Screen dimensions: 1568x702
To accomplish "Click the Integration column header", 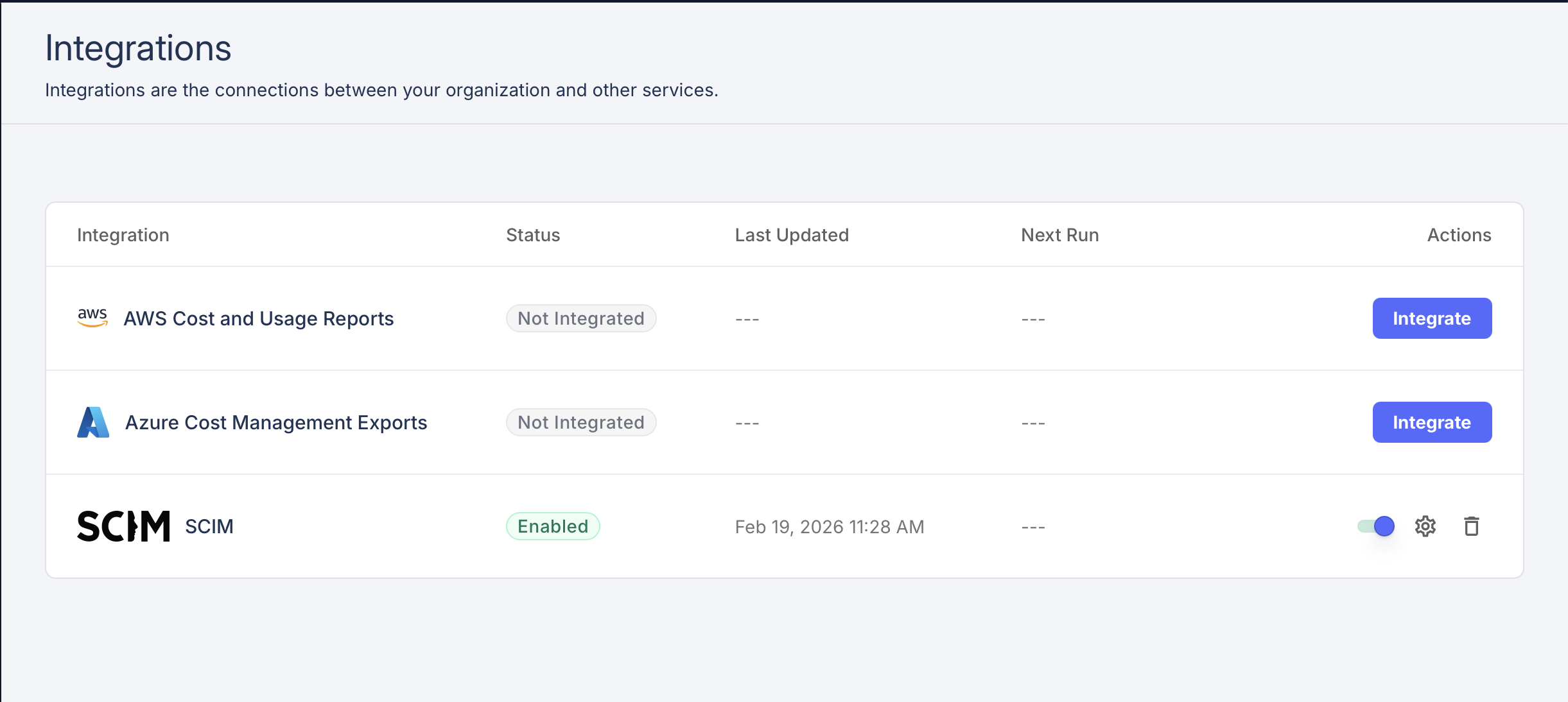I will click(x=123, y=235).
